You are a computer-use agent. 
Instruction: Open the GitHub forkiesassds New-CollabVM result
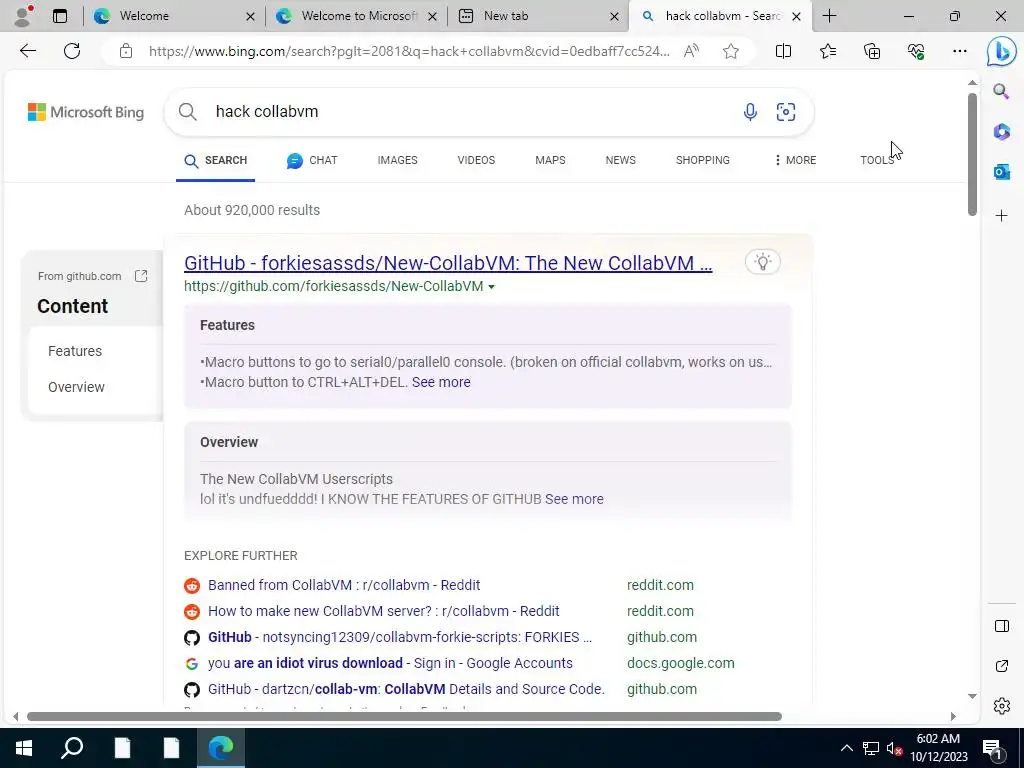pyautogui.click(x=448, y=263)
